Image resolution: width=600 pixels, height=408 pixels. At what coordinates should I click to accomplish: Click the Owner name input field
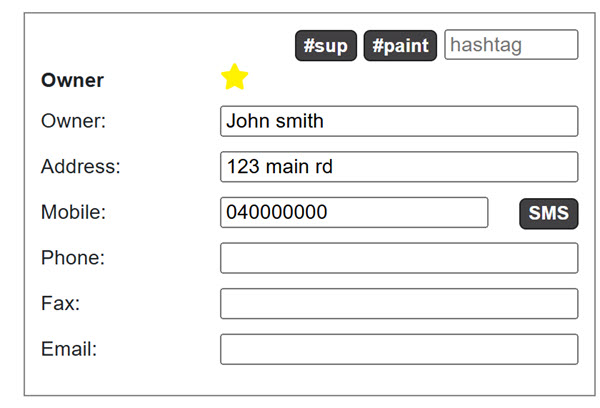coord(398,121)
